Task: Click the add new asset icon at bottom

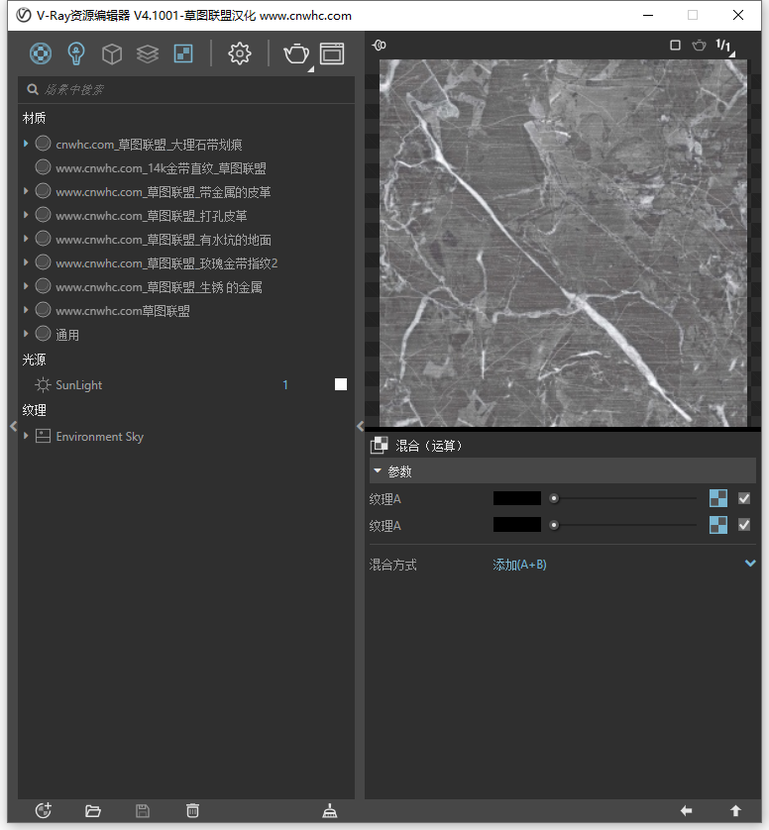Action: pos(43,810)
